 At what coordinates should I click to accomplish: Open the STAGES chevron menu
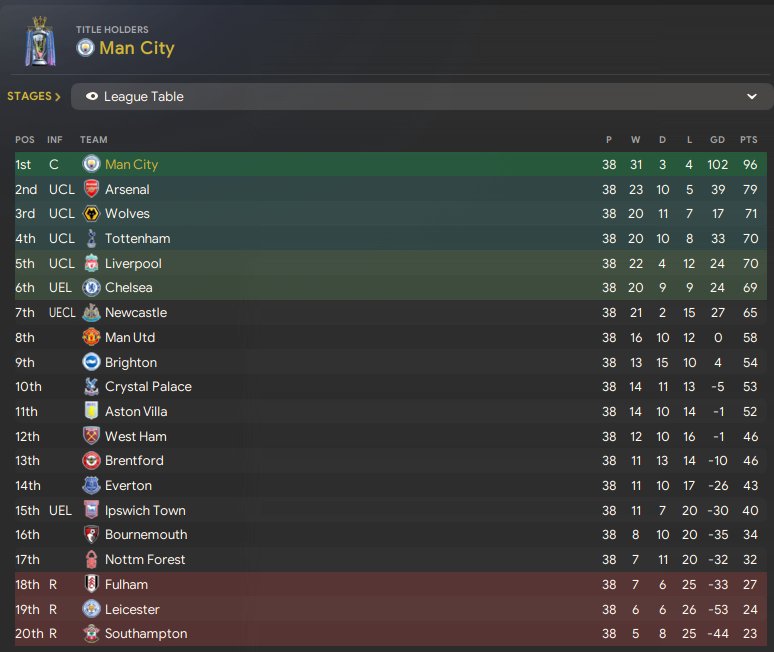(34, 96)
